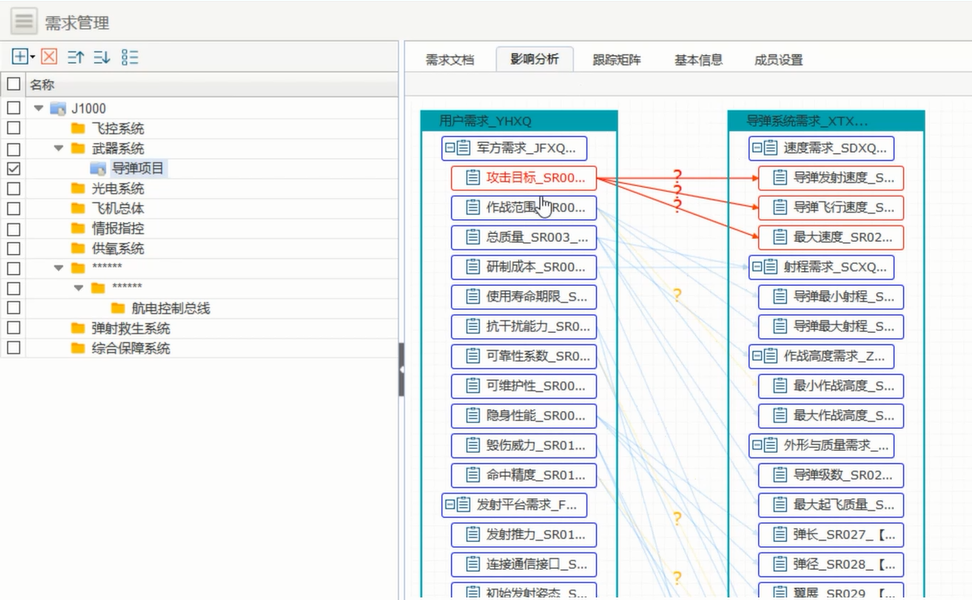Collapse the 武器系统 tree node

click(59, 148)
